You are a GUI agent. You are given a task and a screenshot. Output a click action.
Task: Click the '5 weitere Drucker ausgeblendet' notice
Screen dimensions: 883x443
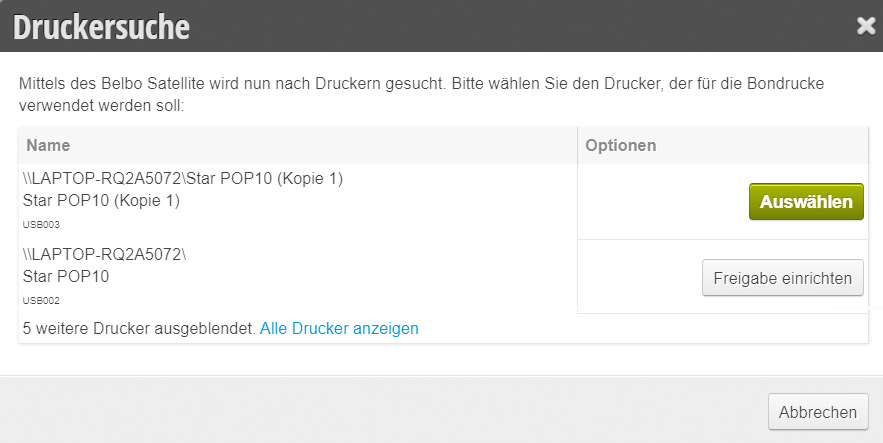point(139,328)
